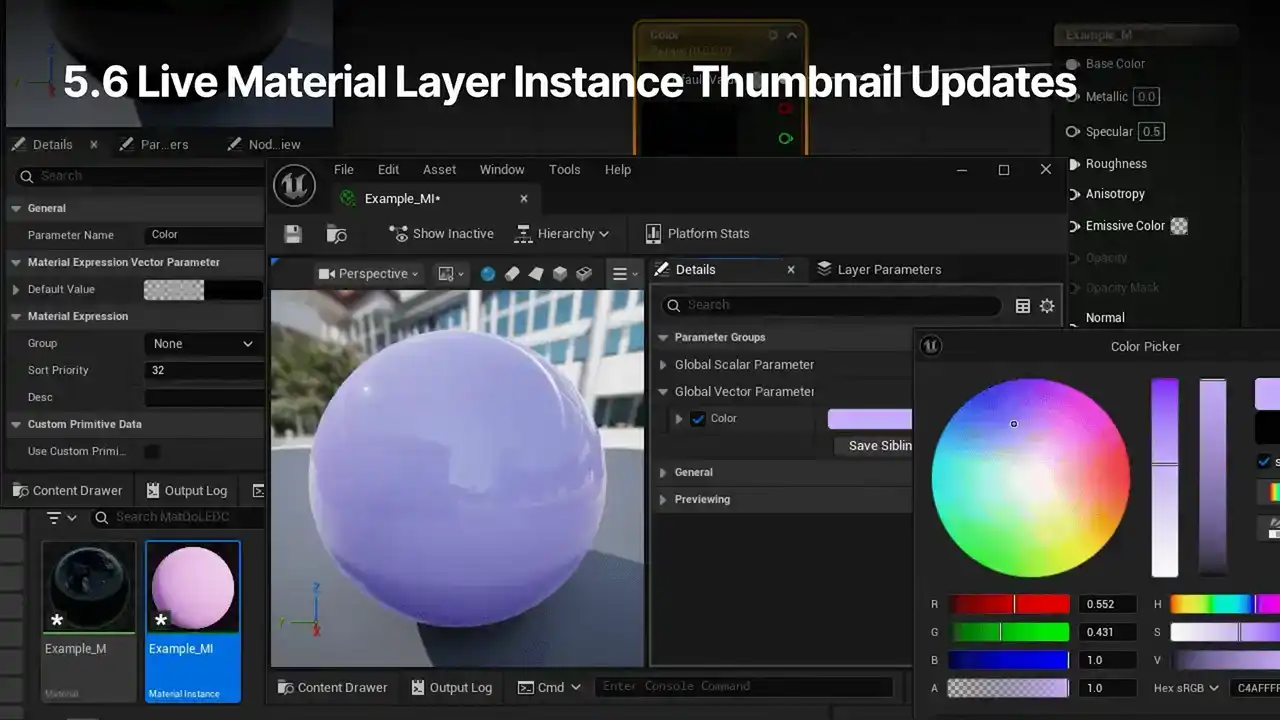1280x720 pixels.
Task: Select the plane preview mesh icon
Action: tap(536, 274)
